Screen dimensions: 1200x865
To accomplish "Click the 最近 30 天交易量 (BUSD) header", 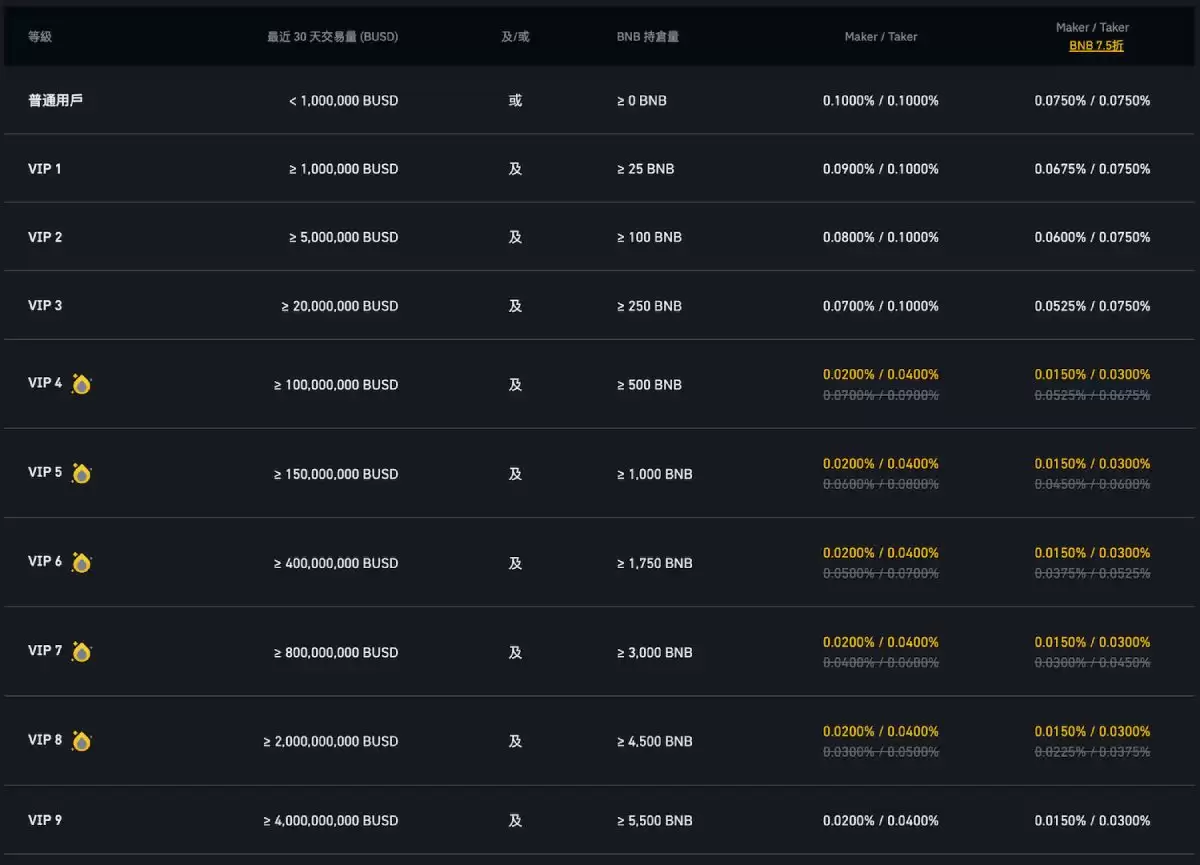I will pyautogui.click(x=332, y=37).
